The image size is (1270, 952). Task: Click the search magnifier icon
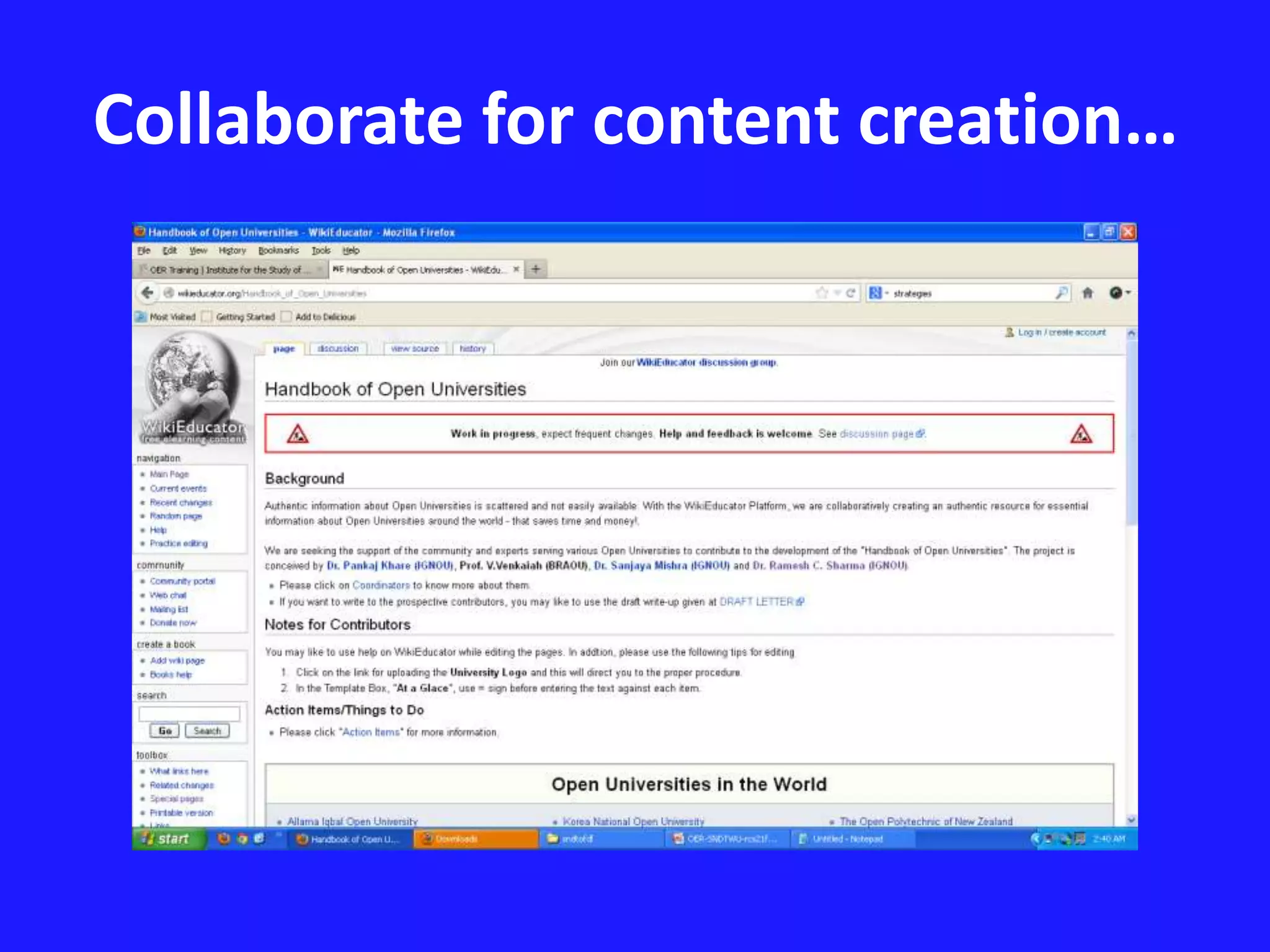[x=1061, y=293]
